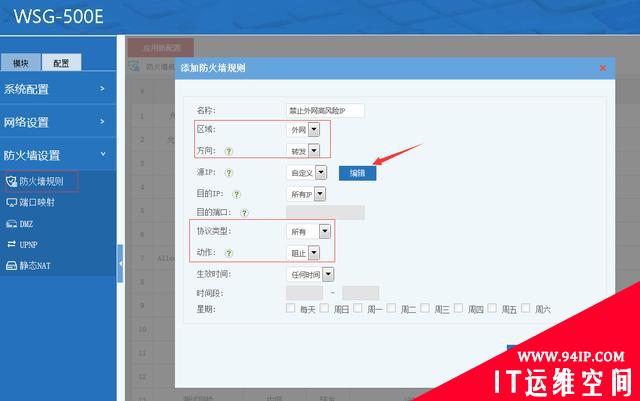The height and width of the screenshot is (401, 640).
Task: Click the 时间段 end time field
Action: 360,293
